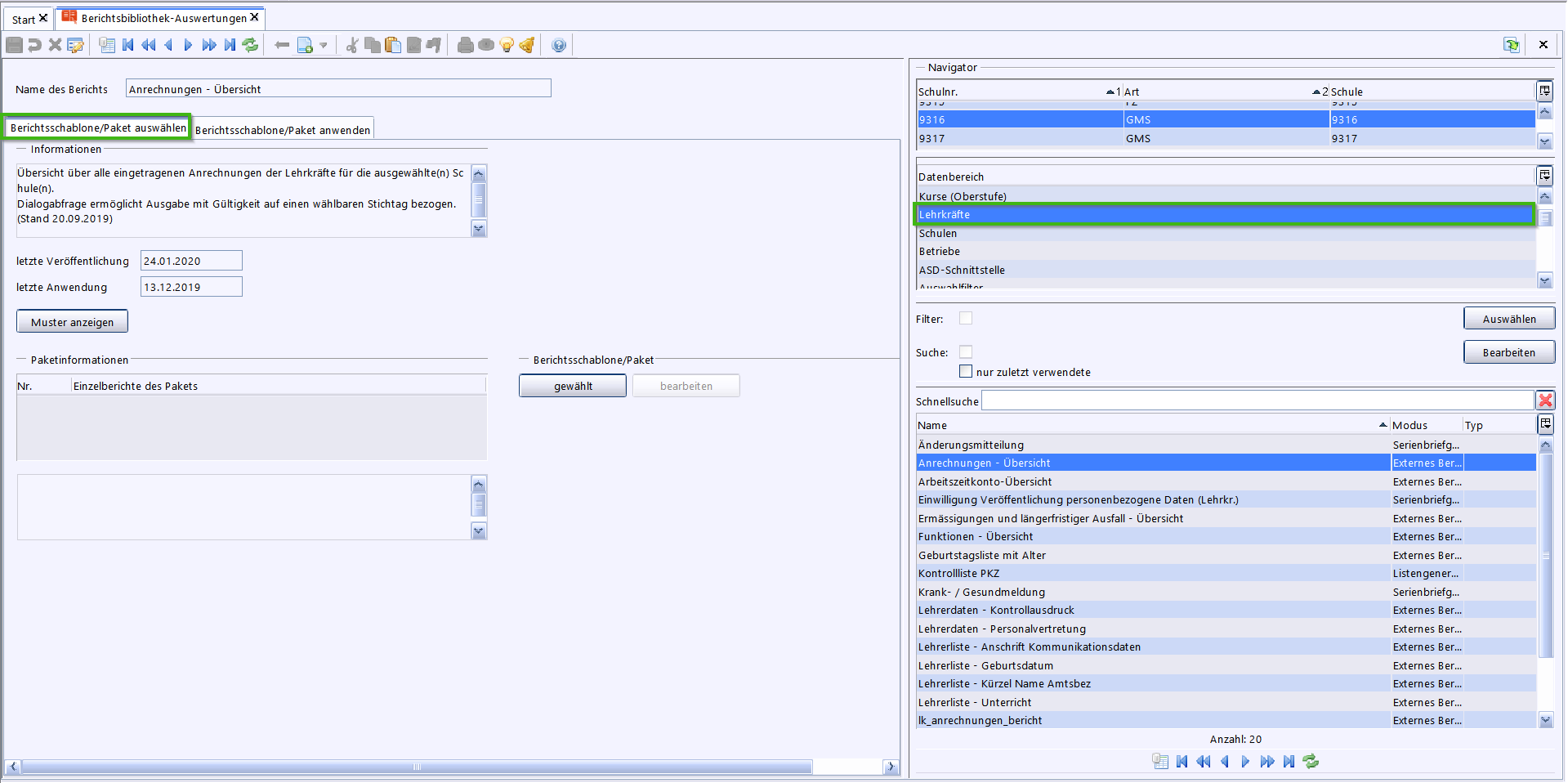
Task: Select 'Schulen' in Datenbereich list
Action: [x=1226, y=233]
